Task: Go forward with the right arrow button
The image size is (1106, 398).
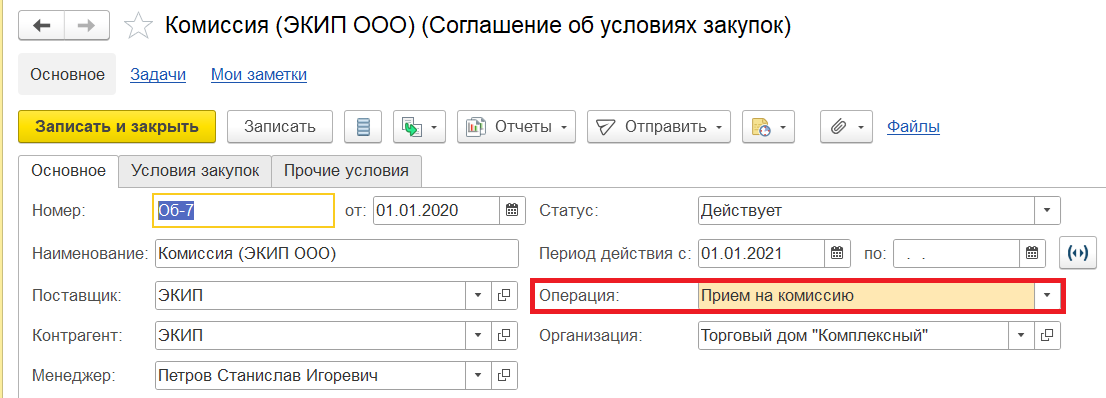Action: pos(86,26)
